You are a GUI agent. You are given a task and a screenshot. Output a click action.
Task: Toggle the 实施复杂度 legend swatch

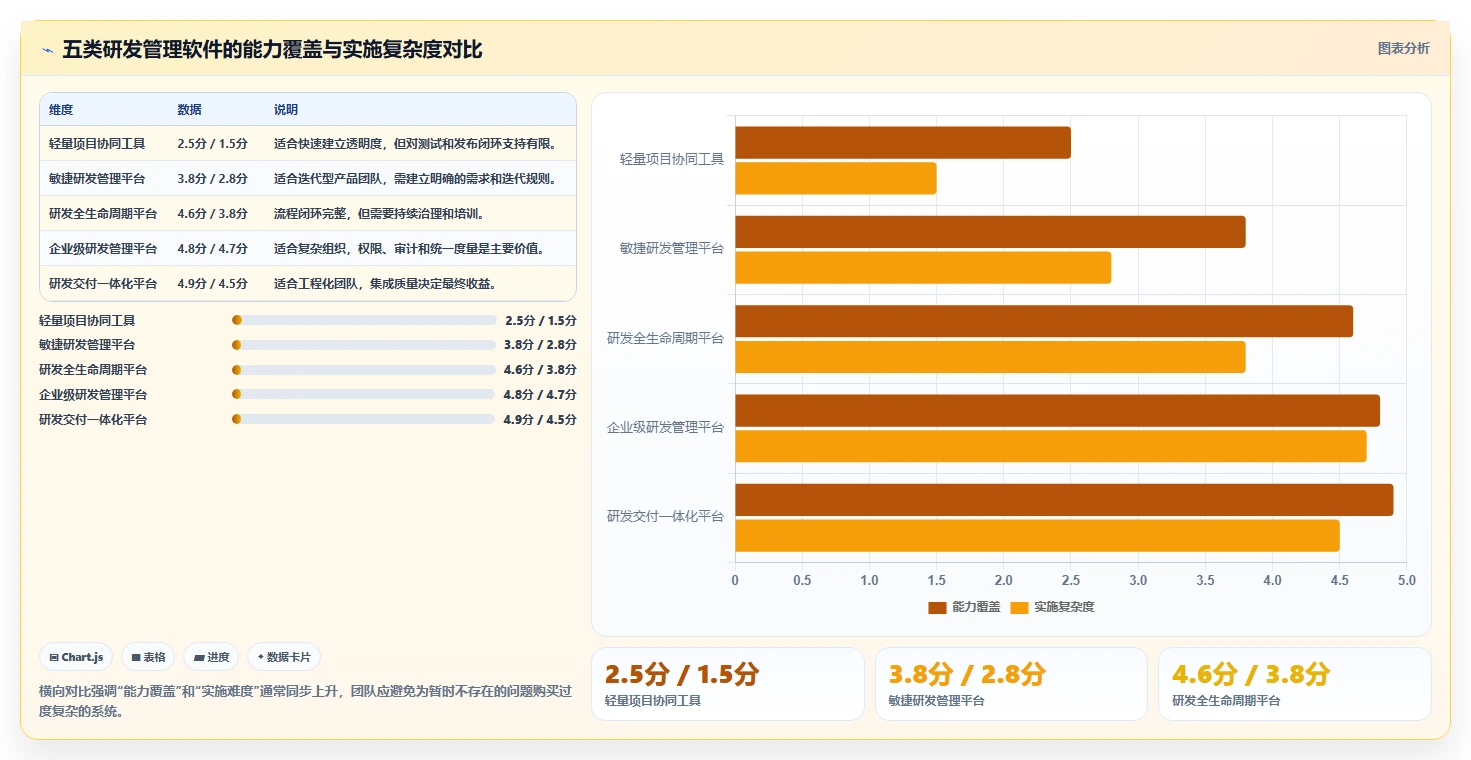tap(1019, 607)
